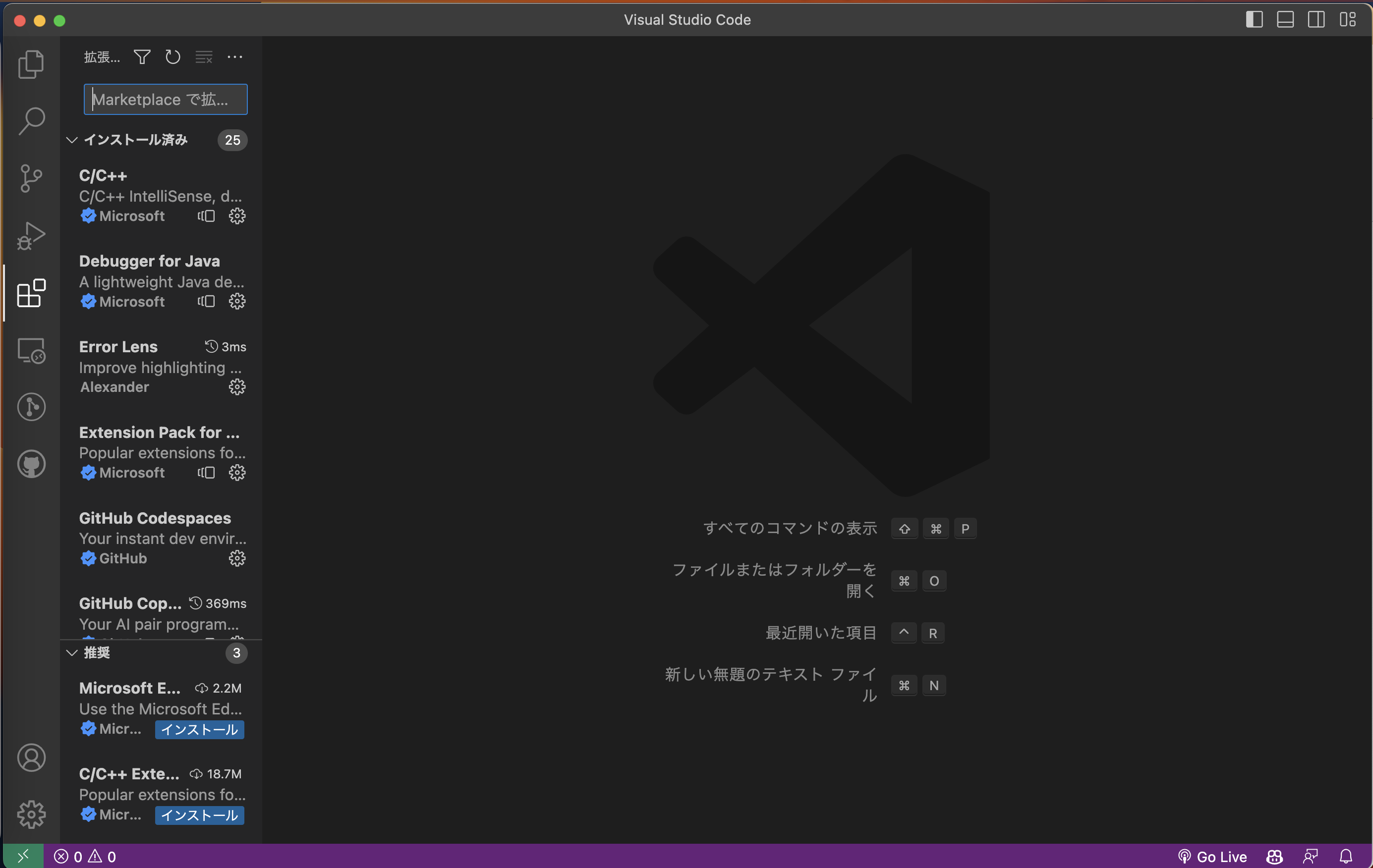
Task: Open the Source Control view
Action: tap(31, 178)
